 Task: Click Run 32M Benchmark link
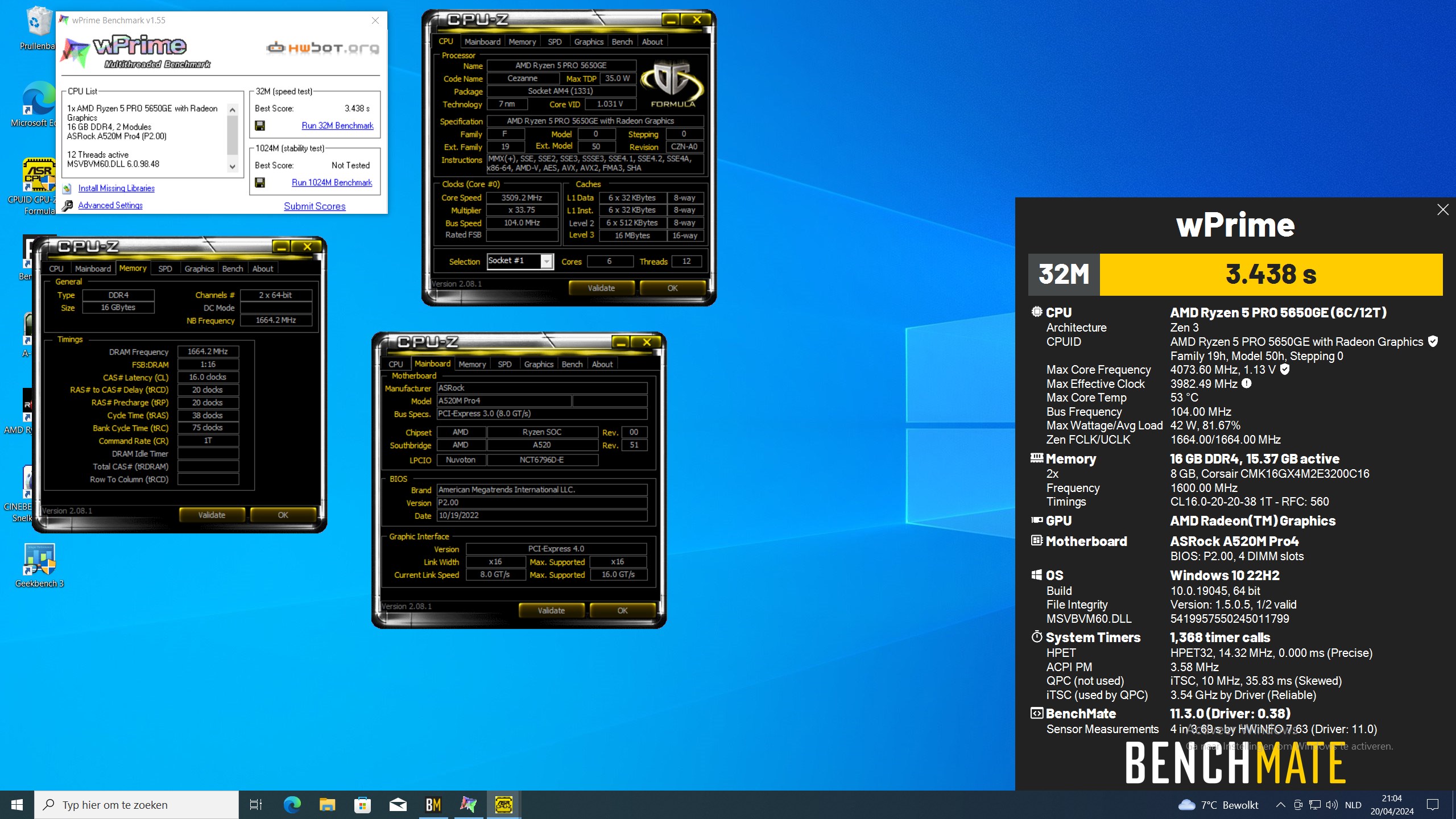337,126
